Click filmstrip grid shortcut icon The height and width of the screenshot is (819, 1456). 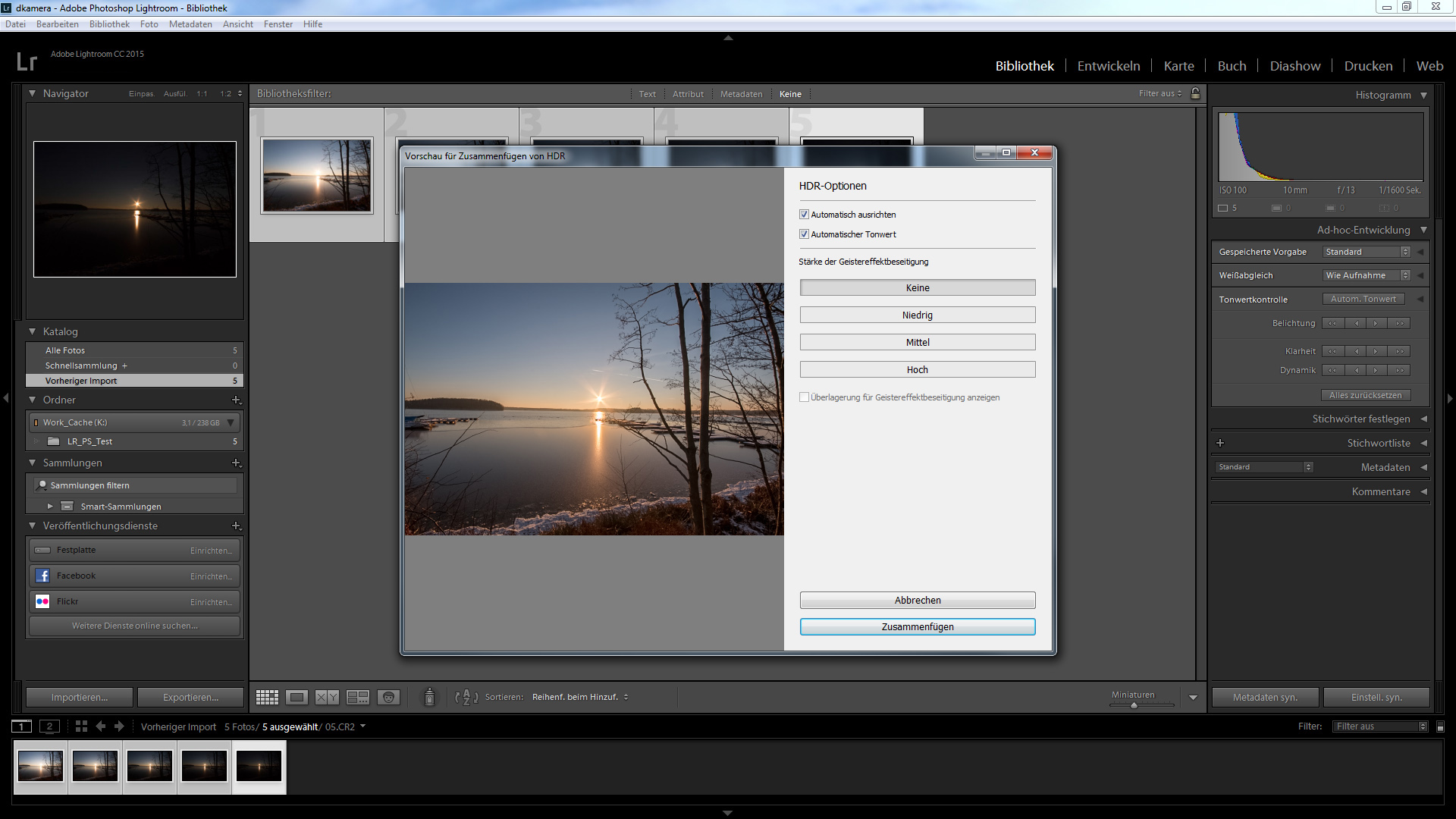[x=81, y=726]
